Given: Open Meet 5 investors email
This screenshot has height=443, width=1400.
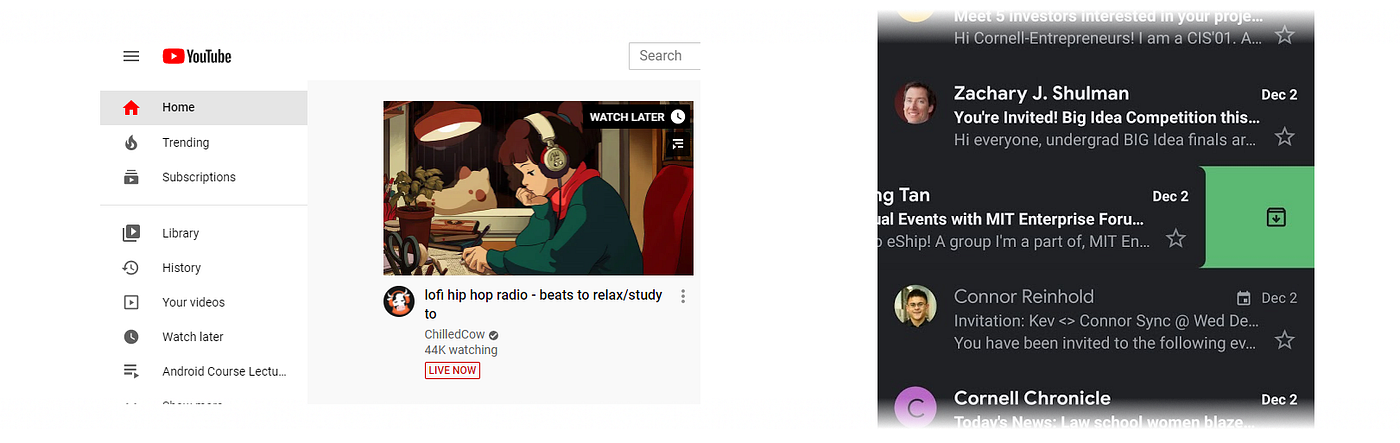Looking at the screenshot, I should [1096, 37].
